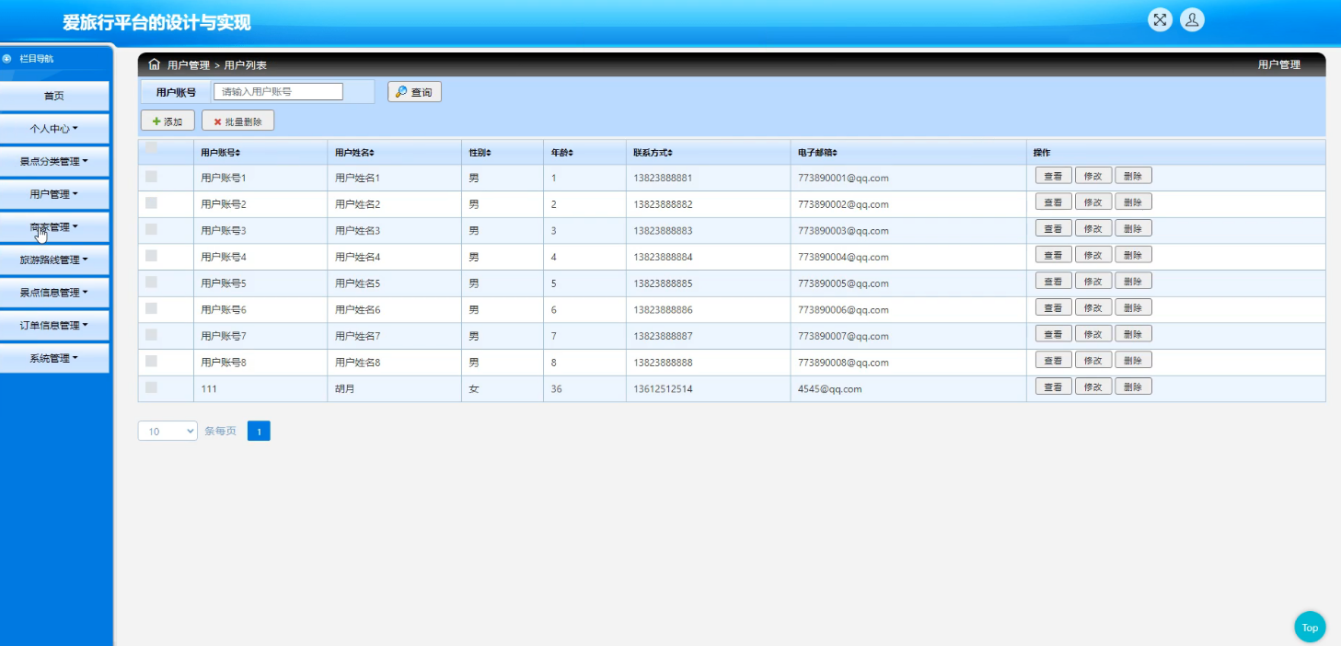The height and width of the screenshot is (646, 1341).
Task: Sort by 电子邮箱 column arrows
Action: tap(834, 153)
